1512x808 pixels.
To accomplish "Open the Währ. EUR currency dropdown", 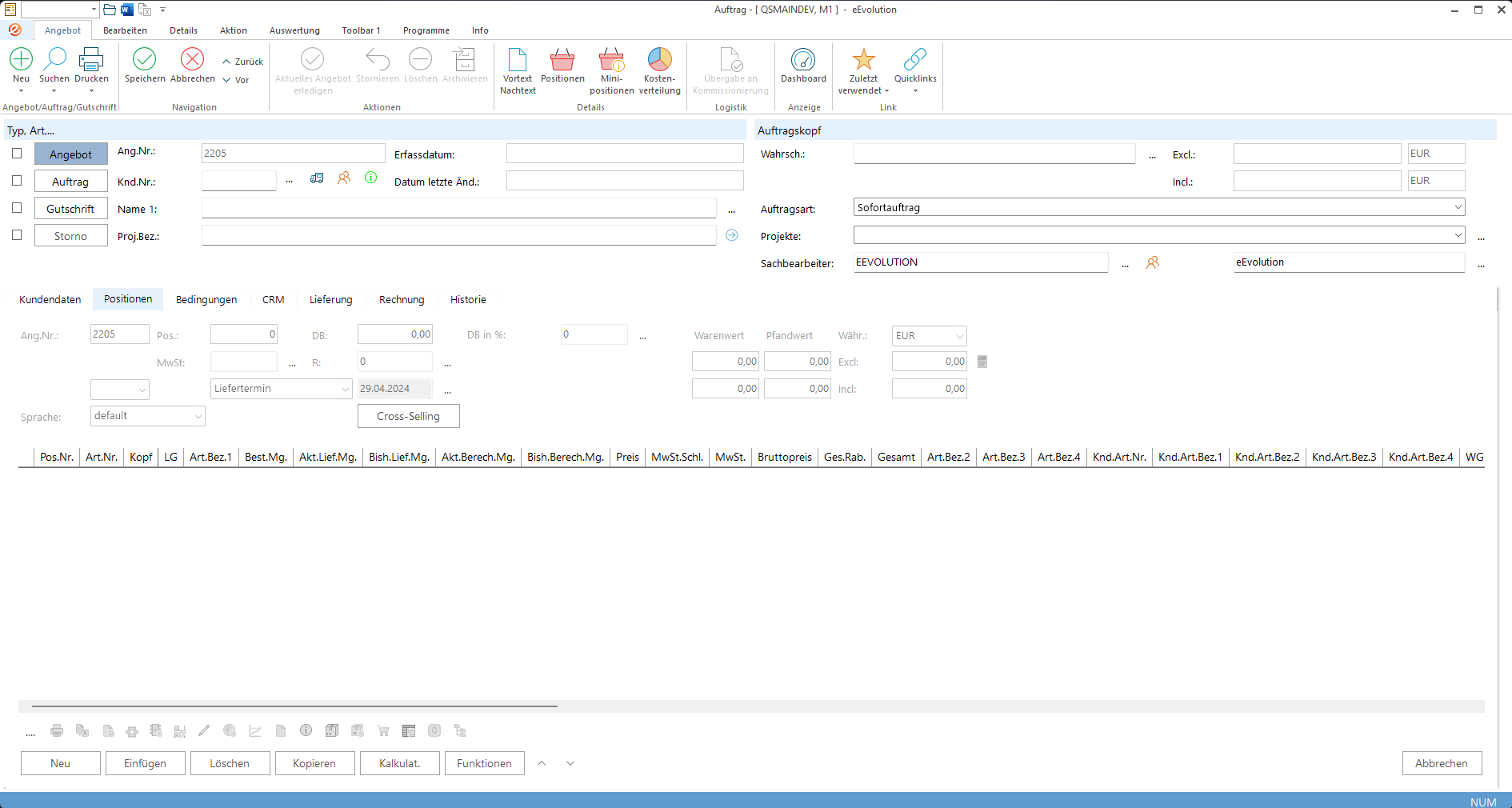I will coord(959,336).
